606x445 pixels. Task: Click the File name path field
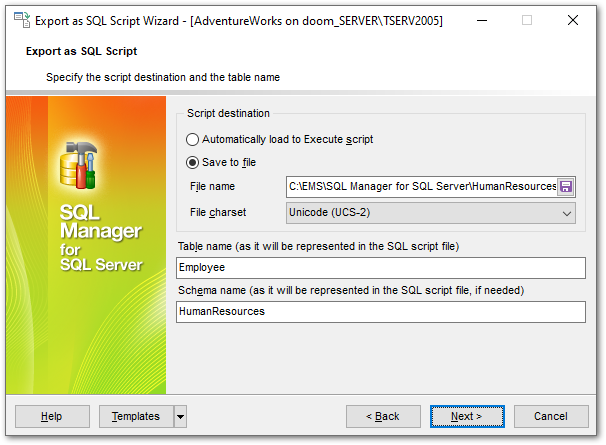422,187
